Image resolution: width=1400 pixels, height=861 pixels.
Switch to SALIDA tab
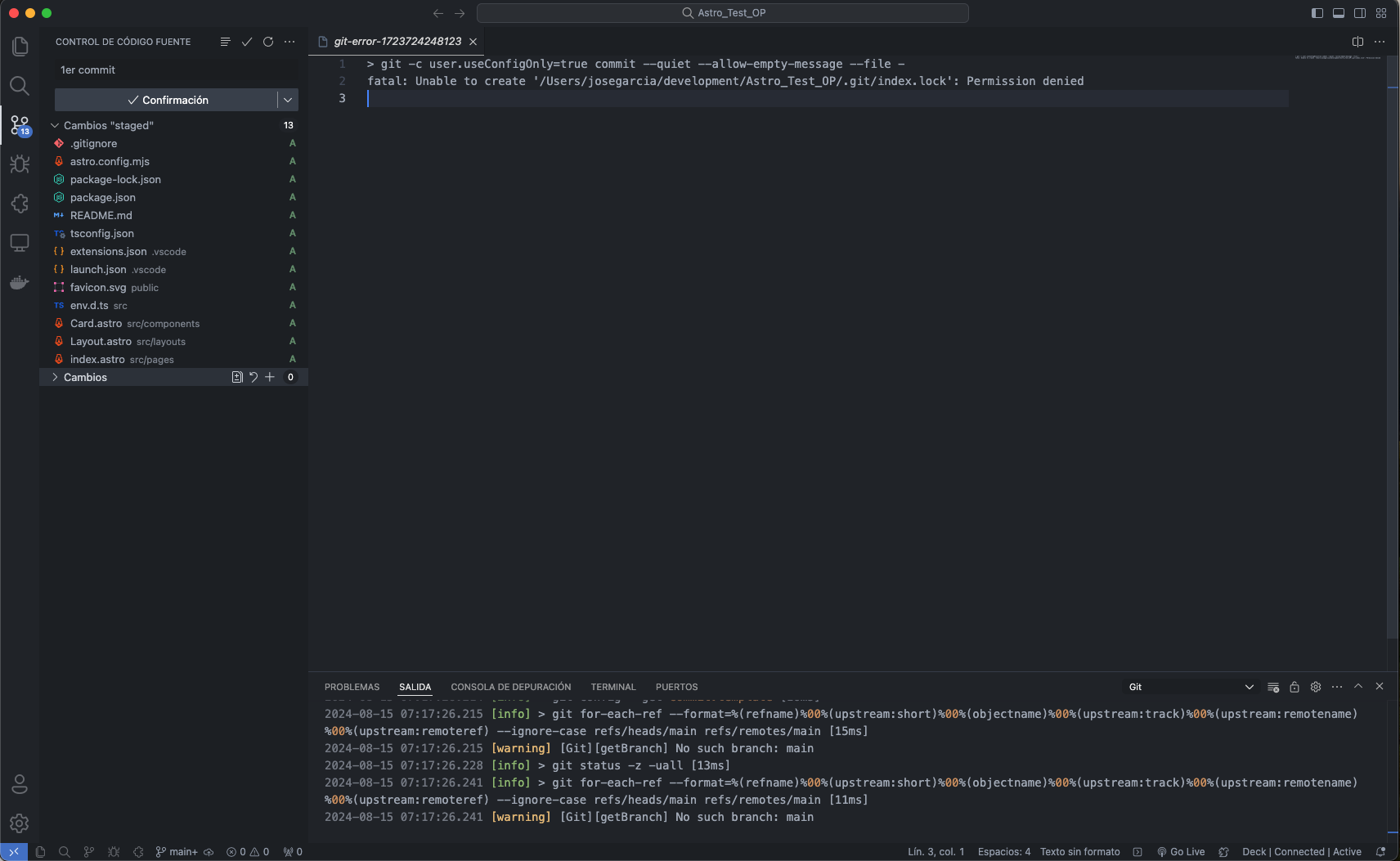(415, 687)
